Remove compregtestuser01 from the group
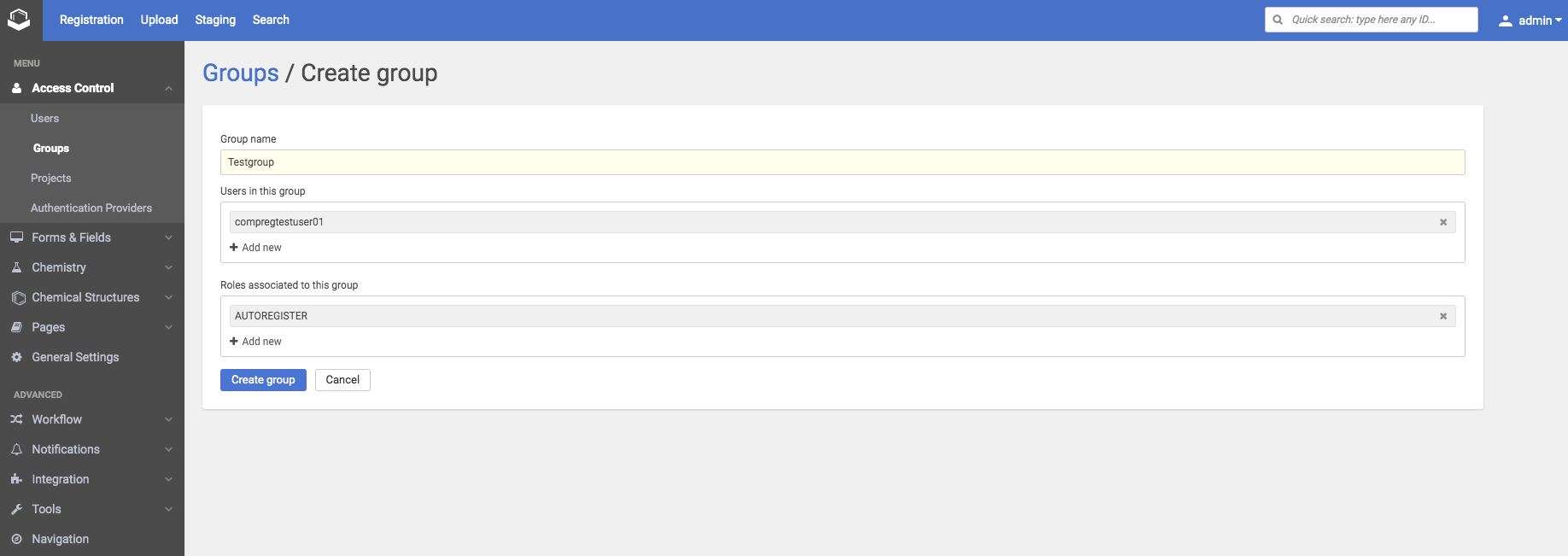 pyautogui.click(x=1443, y=222)
